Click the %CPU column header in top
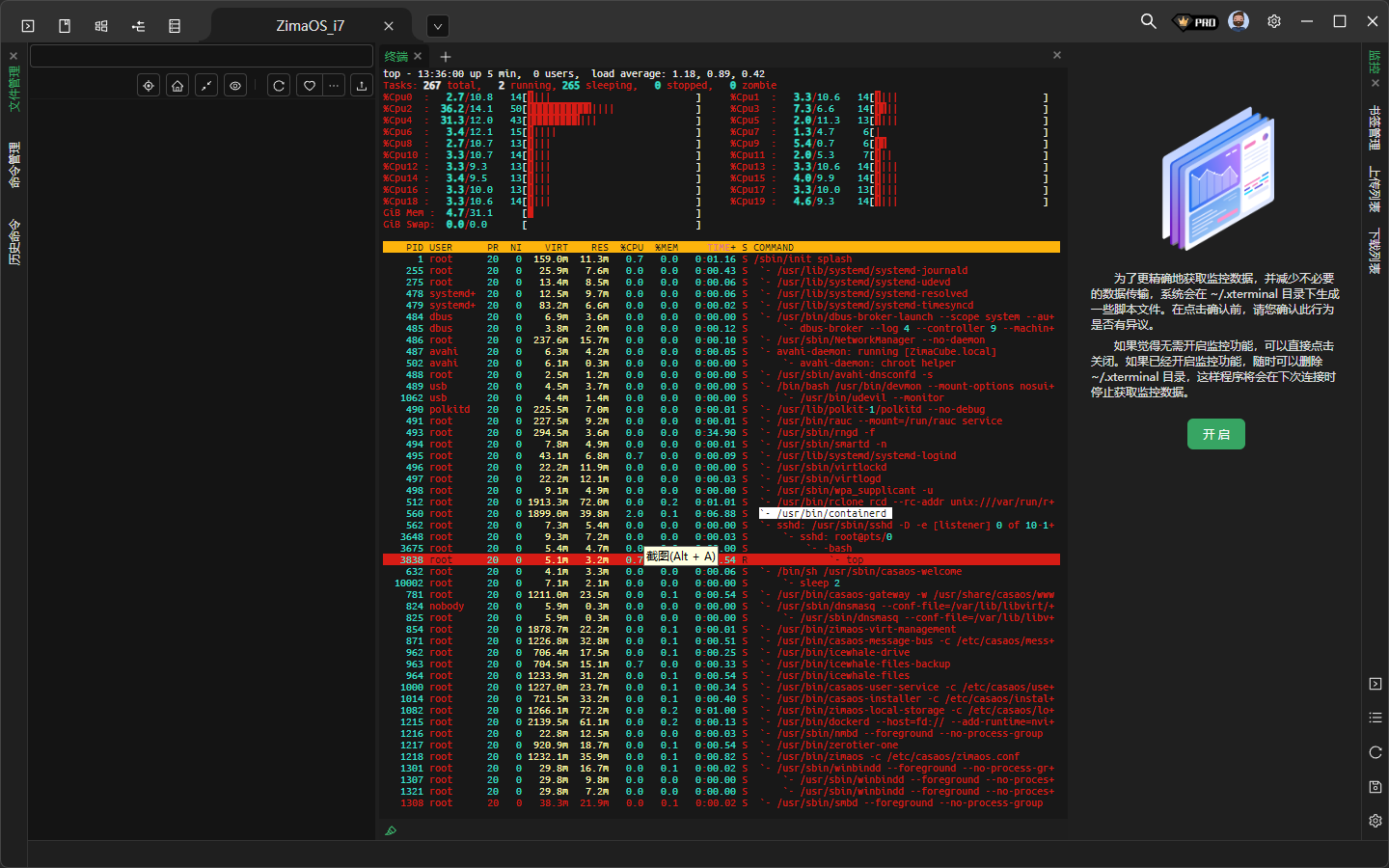The height and width of the screenshot is (868, 1389). tap(632, 248)
